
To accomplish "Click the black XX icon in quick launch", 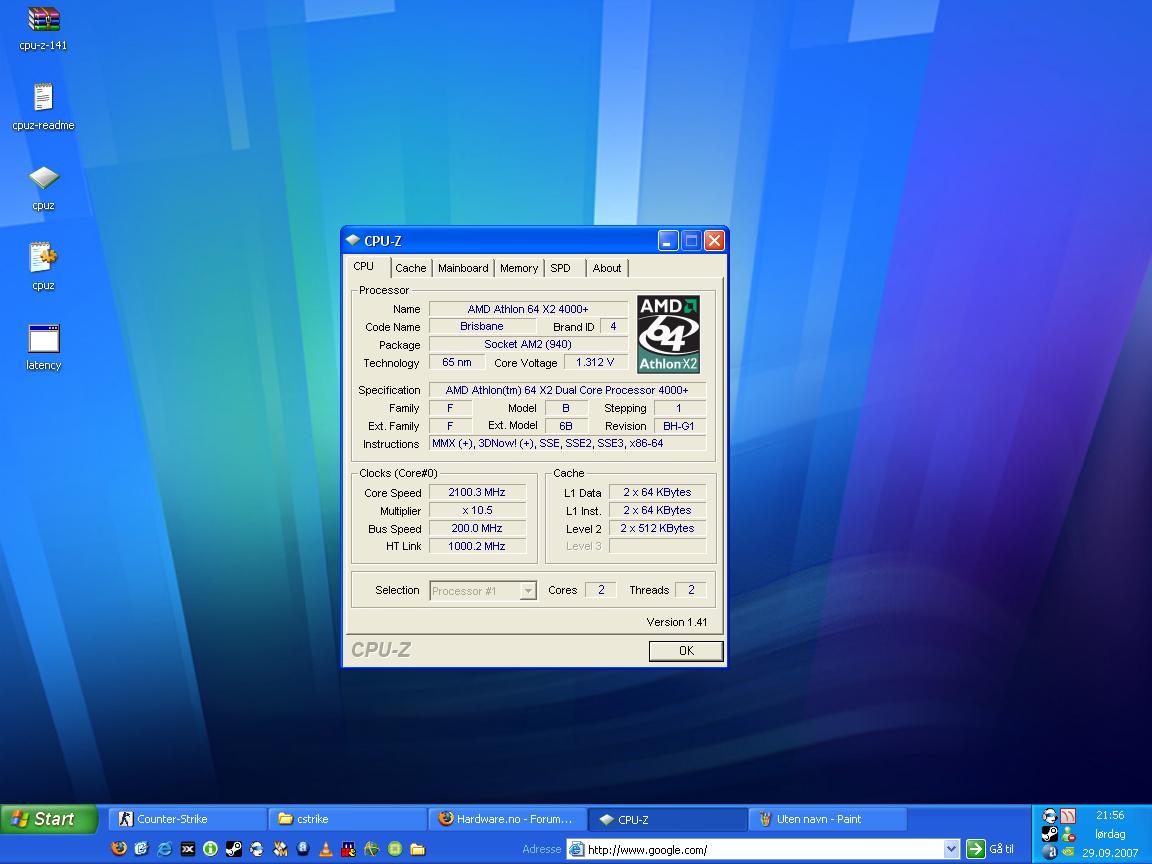I will 188,849.
